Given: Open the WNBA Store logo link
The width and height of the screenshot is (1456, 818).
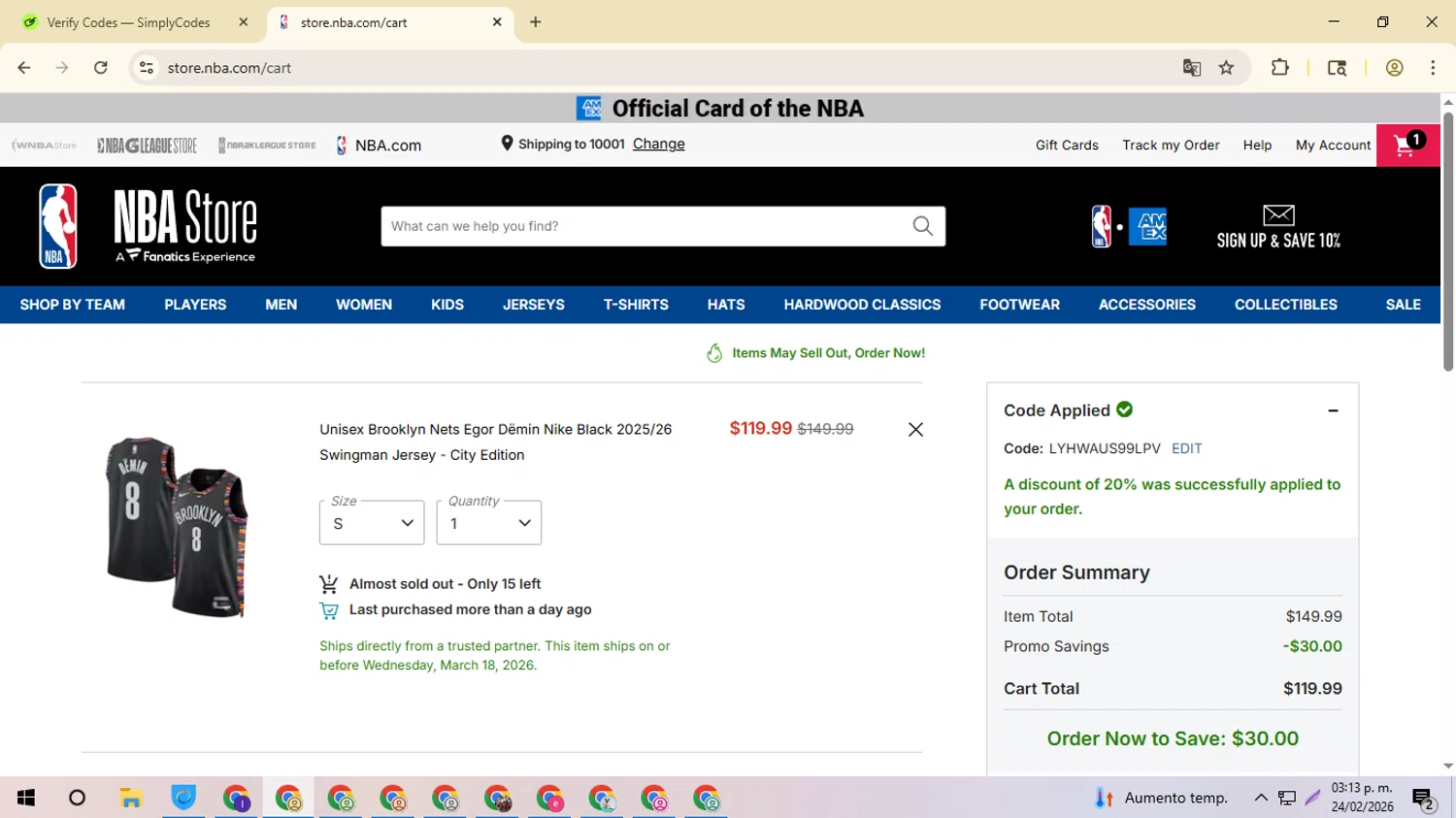Looking at the screenshot, I should [44, 146].
